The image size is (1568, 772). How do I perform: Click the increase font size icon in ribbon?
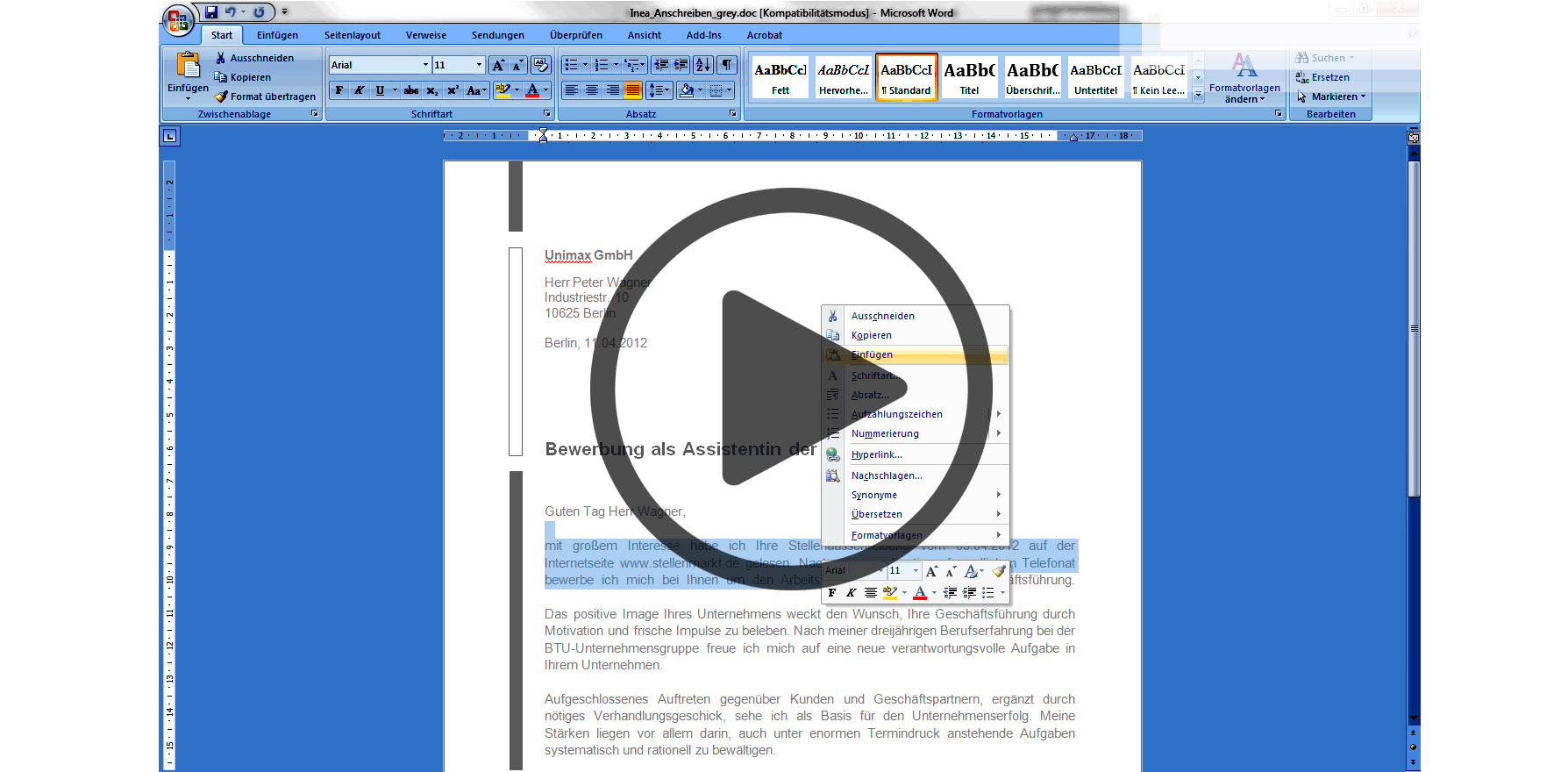coord(498,65)
